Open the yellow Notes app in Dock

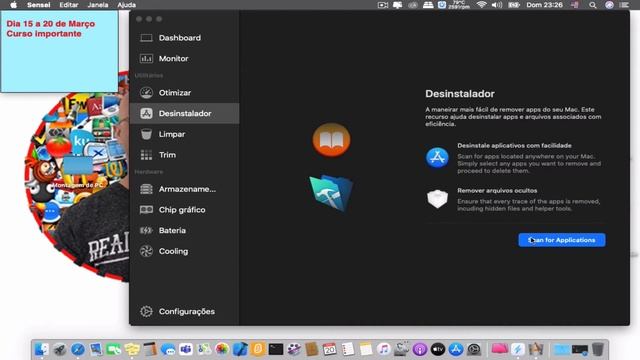(366, 349)
